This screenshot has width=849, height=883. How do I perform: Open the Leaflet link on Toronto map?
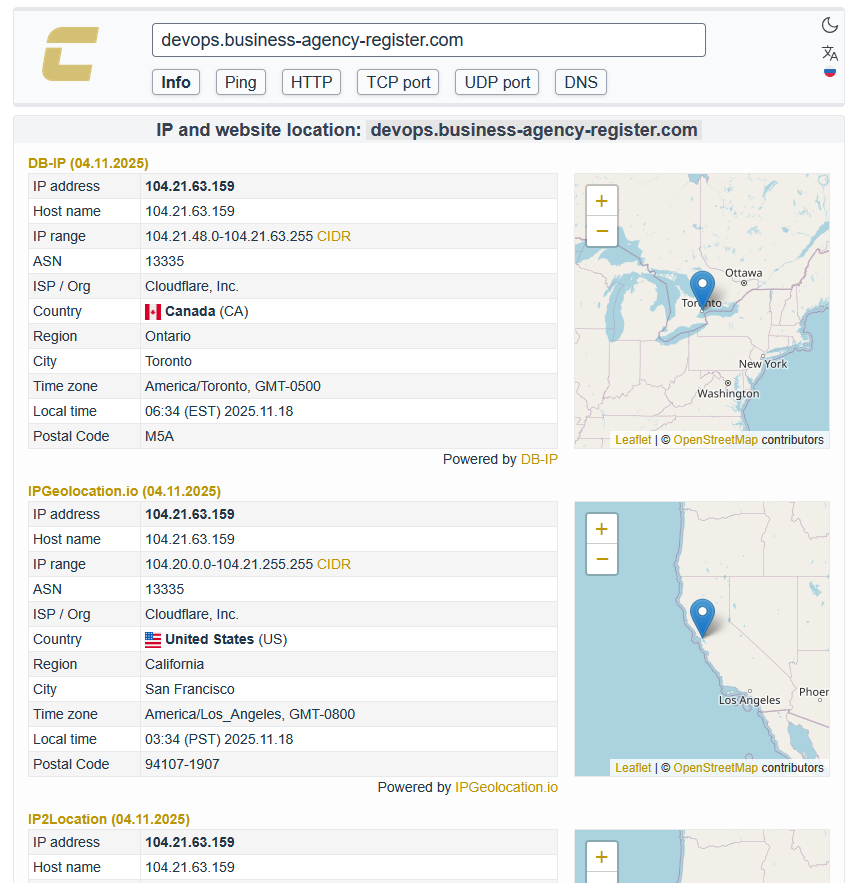(632, 440)
